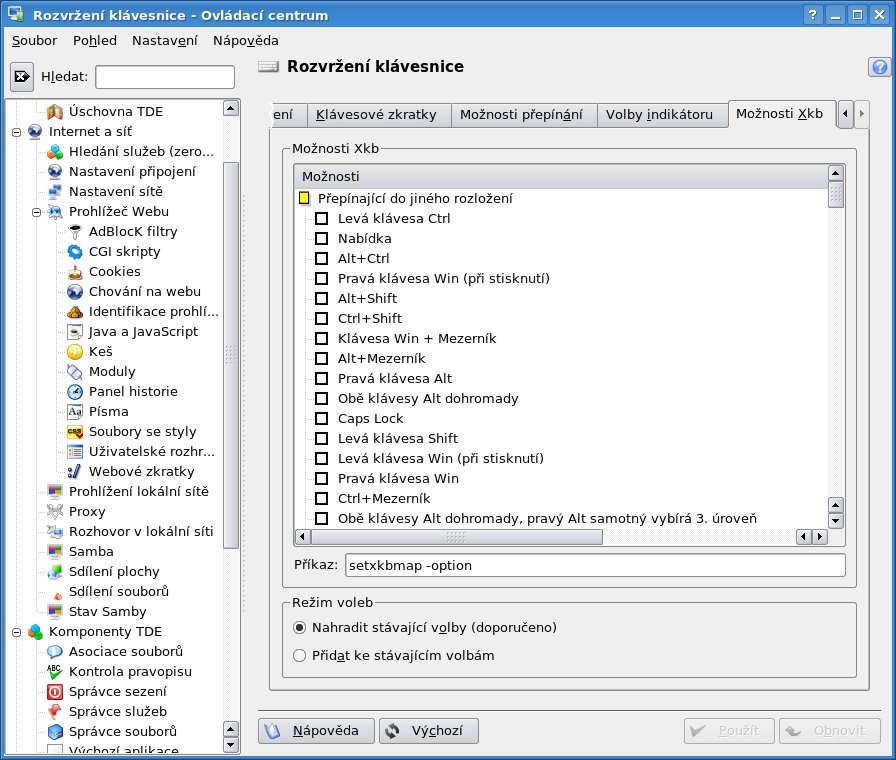Select the Proxy icon
The height and width of the screenshot is (760, 896).
(55, 511)
